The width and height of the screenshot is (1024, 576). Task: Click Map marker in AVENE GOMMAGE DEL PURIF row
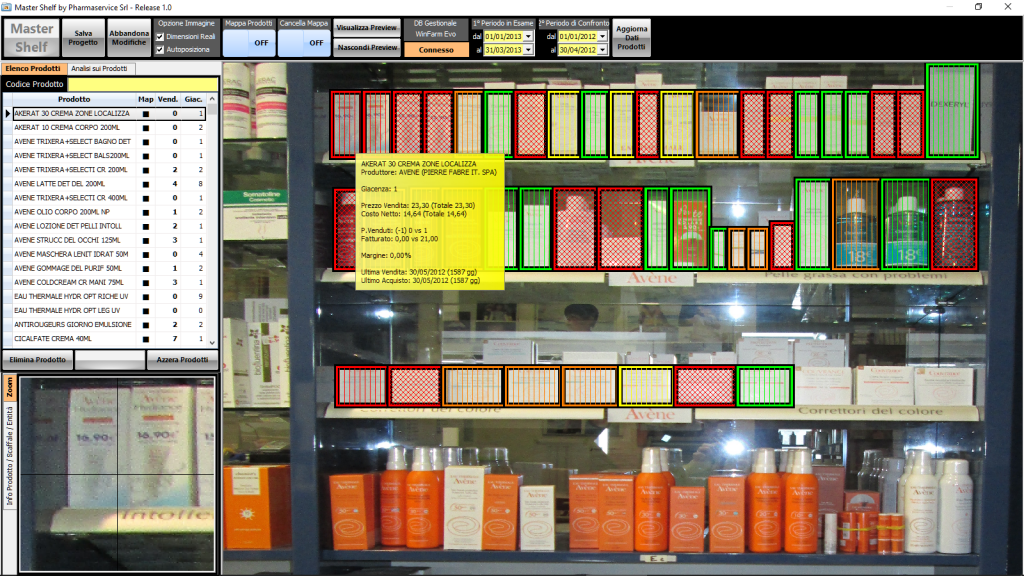146,268
